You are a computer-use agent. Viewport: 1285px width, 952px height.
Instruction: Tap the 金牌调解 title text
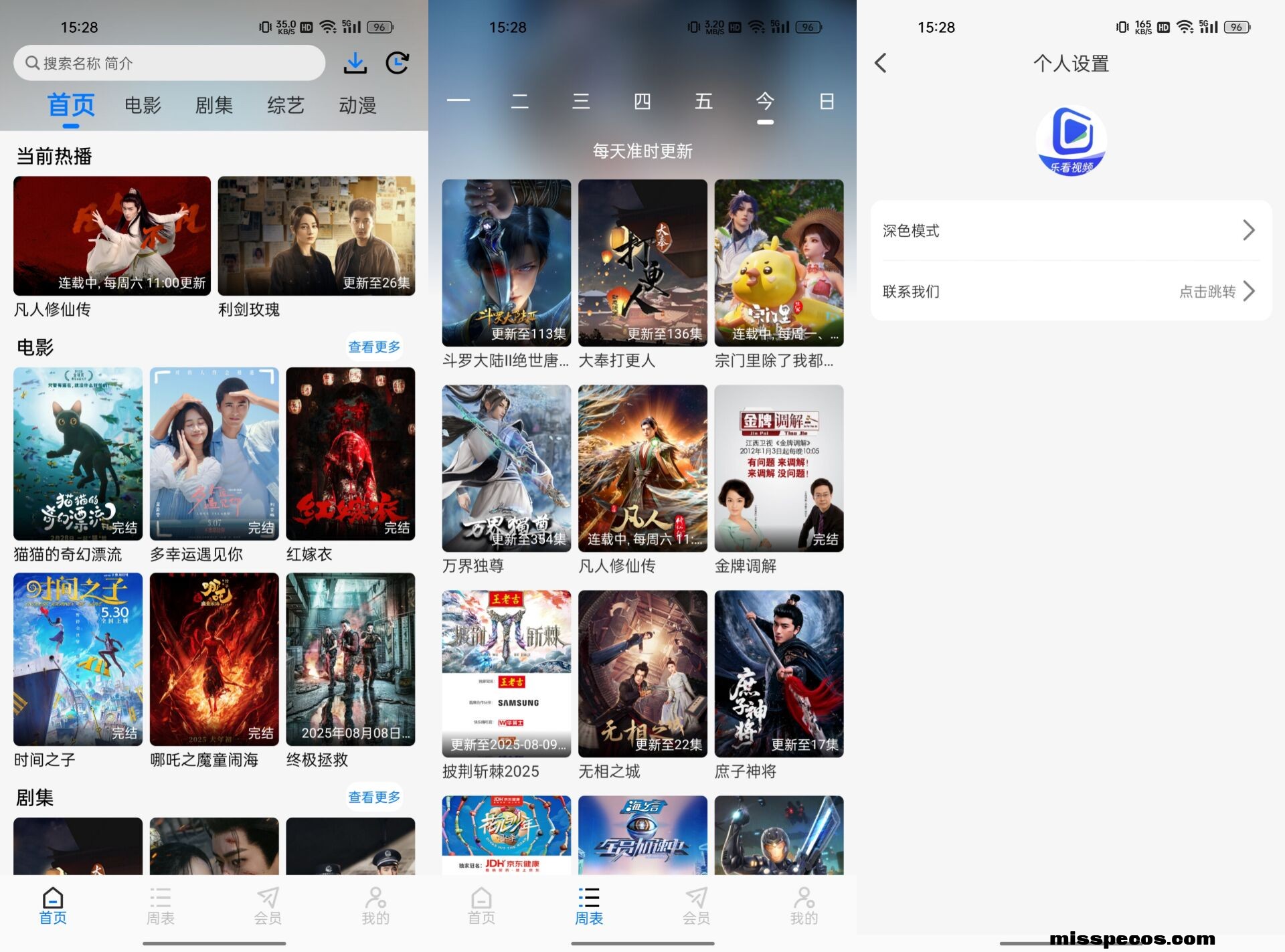[746, 566]
